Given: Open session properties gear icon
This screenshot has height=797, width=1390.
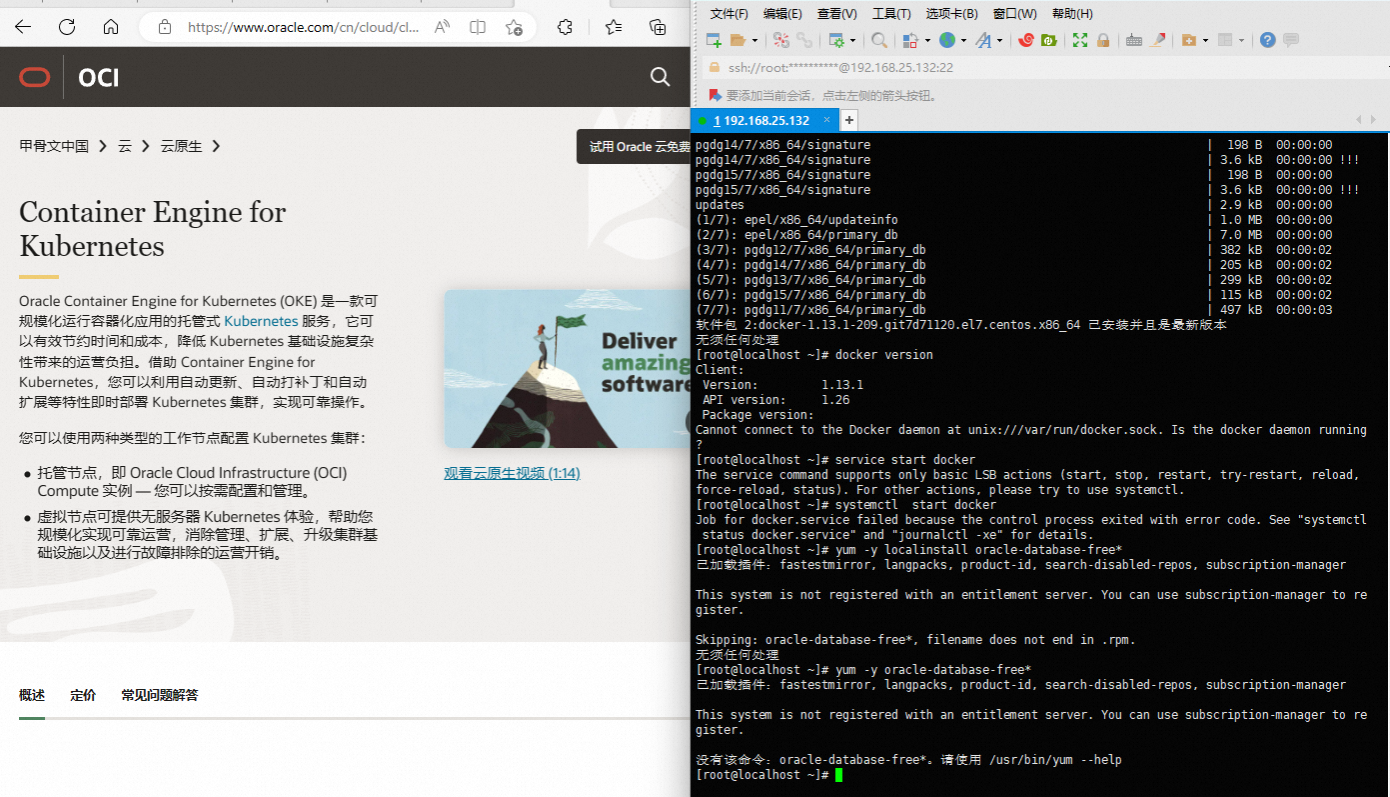Looking at the screenshot, I should 836,40.
